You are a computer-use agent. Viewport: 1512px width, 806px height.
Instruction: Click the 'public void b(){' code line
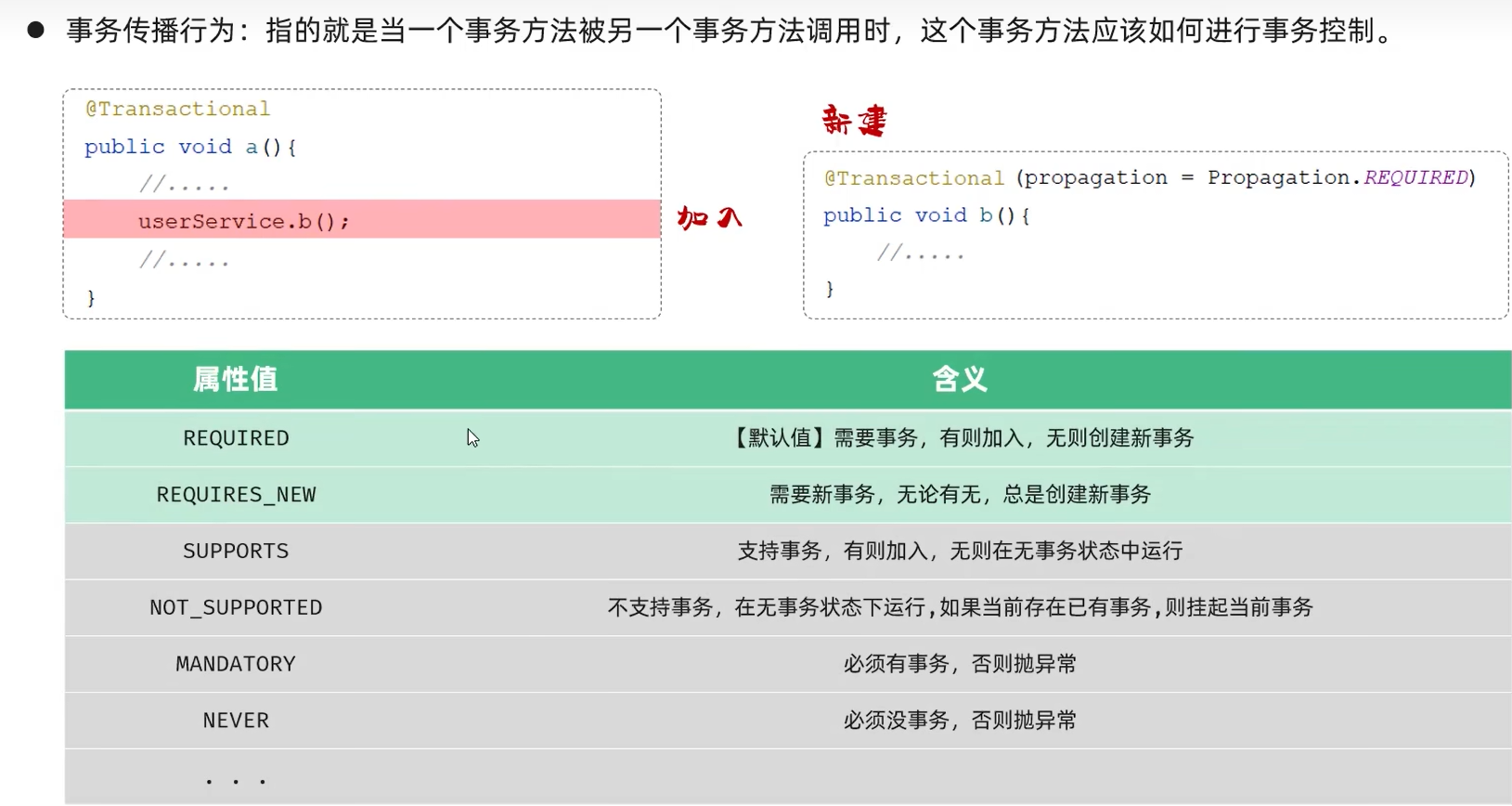[926, 215]
